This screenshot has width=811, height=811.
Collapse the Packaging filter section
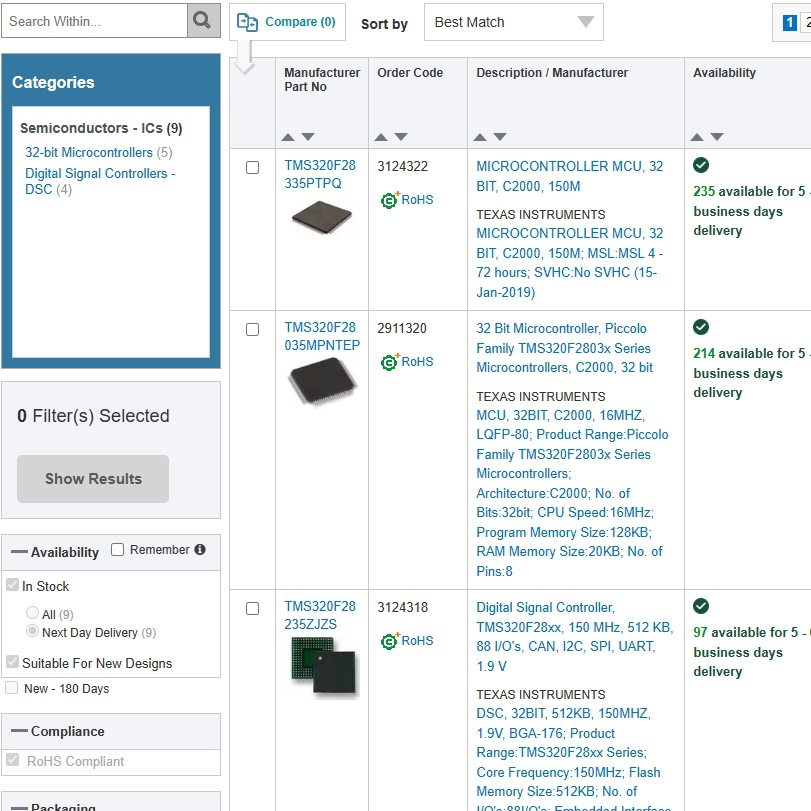pyautogui.click(x=19, y=807)
